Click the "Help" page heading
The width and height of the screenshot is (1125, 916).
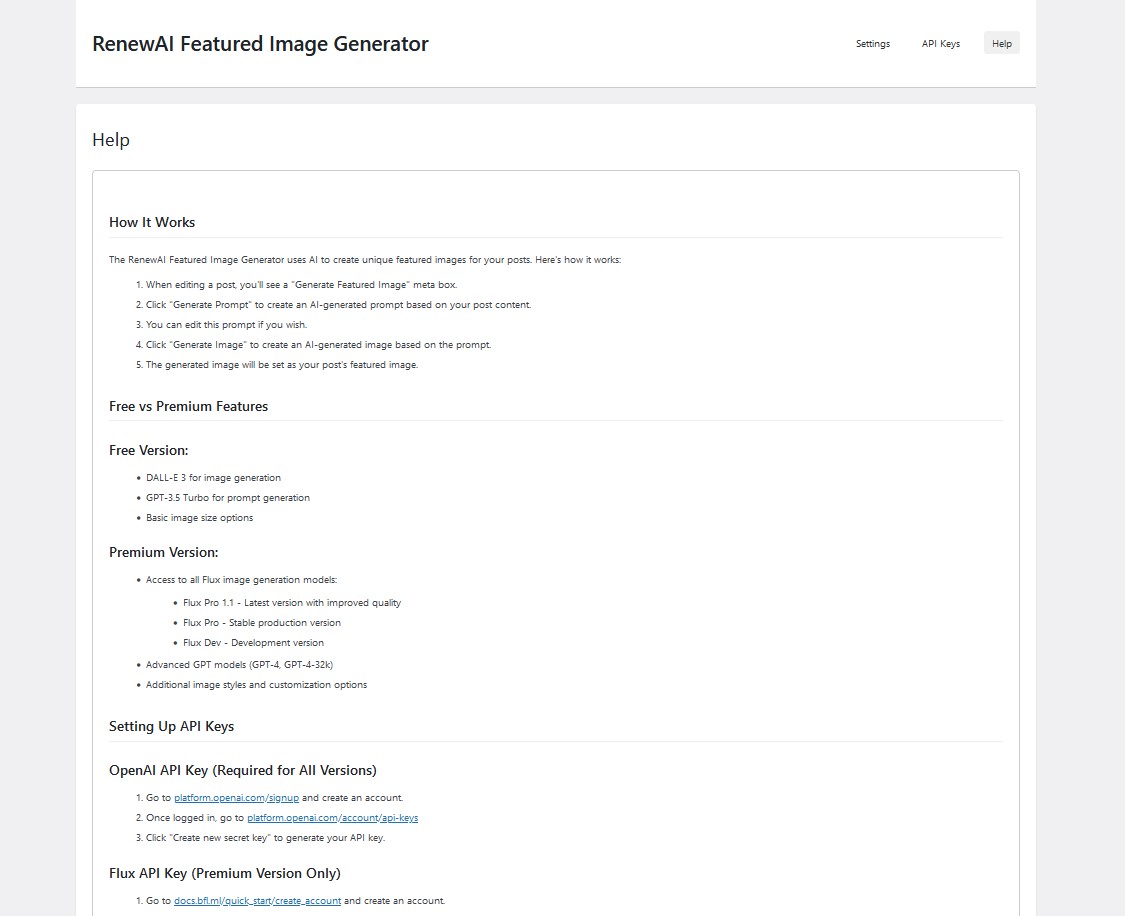[111, 140]
